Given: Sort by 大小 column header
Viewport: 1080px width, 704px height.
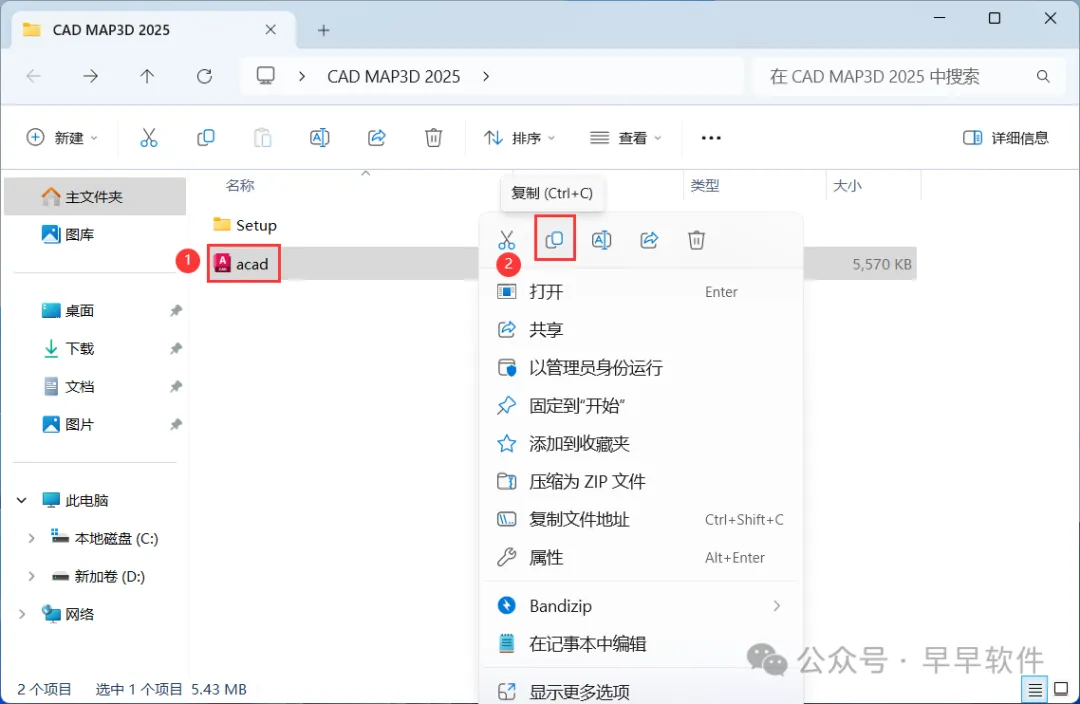Looking at the screenshot, I should [847, 185].
